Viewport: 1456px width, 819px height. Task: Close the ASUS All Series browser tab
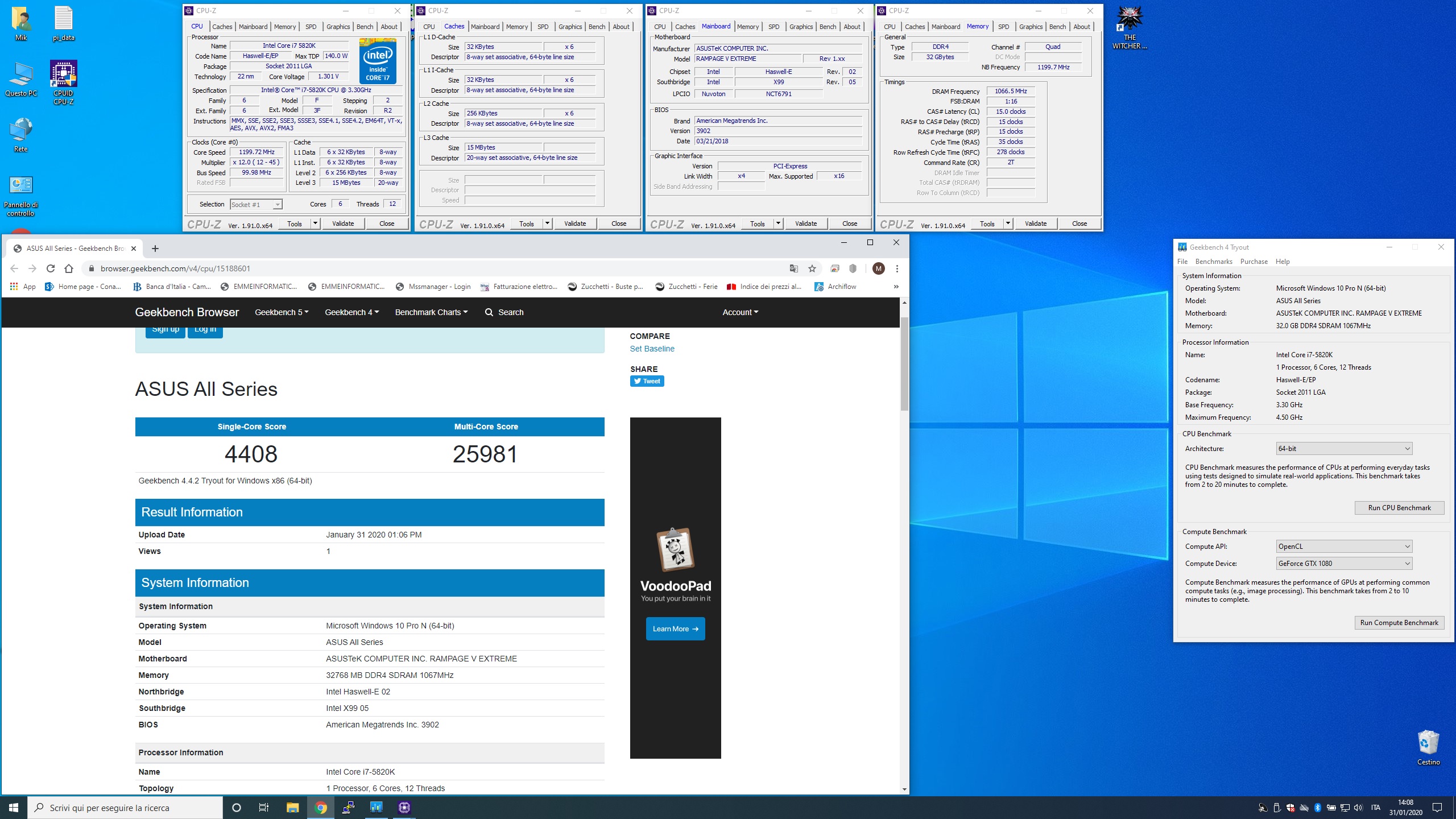point(134,249)
